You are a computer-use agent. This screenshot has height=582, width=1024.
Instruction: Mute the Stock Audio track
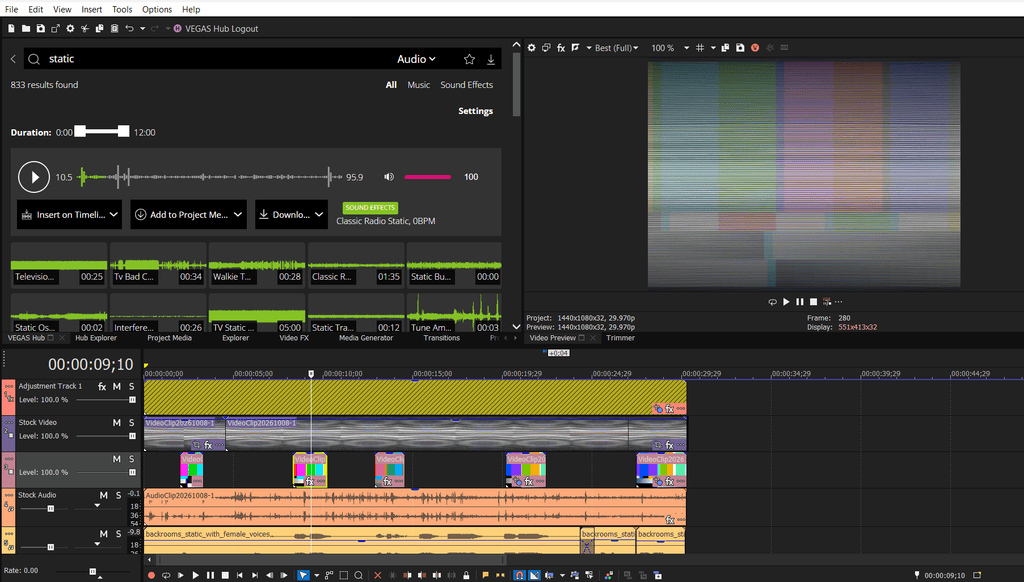(103, 495)
